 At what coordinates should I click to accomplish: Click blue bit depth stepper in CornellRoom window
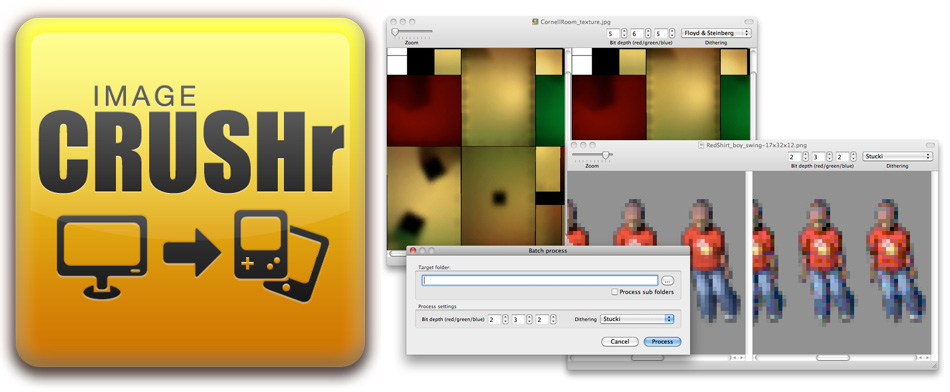click(x=673, y=33)
